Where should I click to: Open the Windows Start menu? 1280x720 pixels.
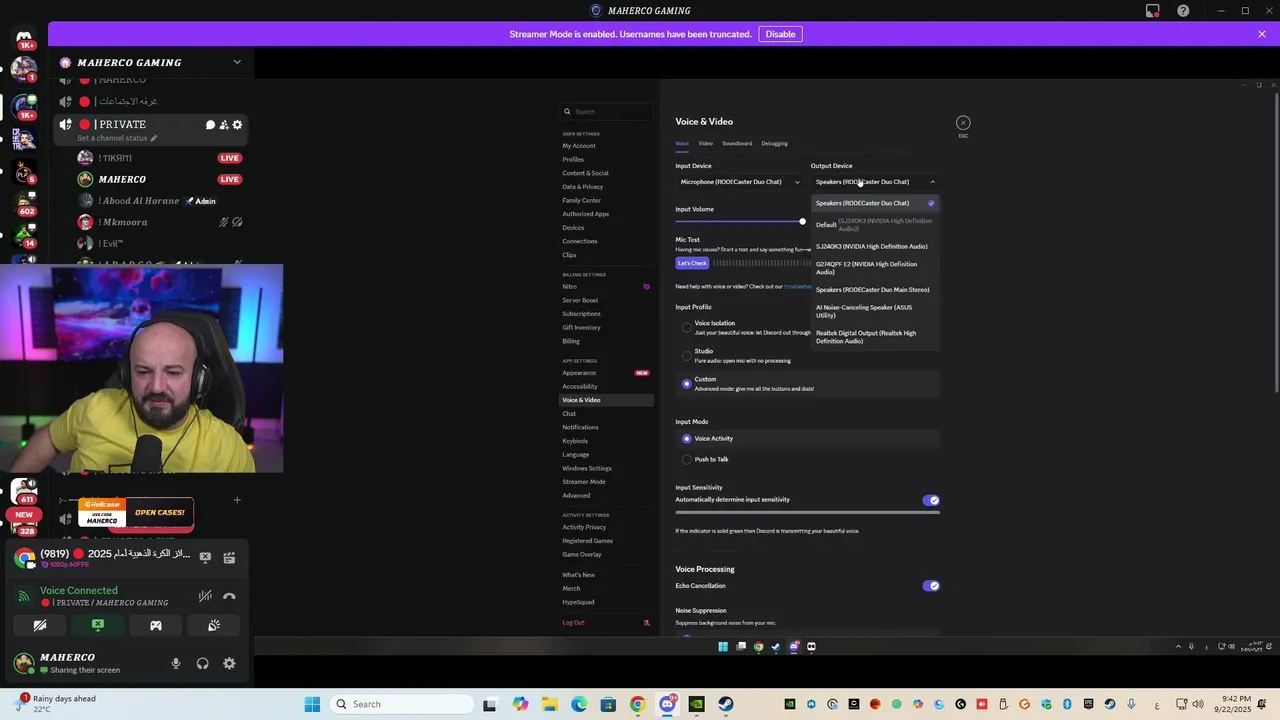(312, 704)
